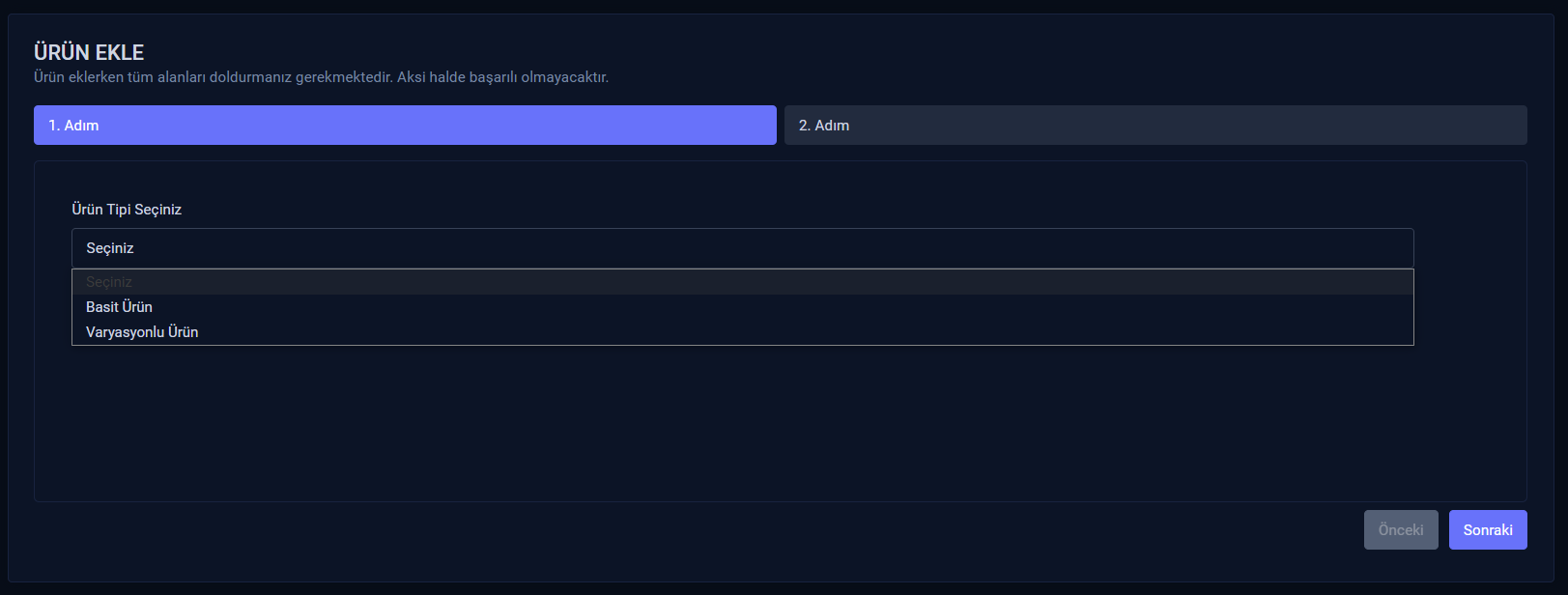Pick the product-with-variations type option
This screenshot has height=595, width=1568.
(142, 332)
